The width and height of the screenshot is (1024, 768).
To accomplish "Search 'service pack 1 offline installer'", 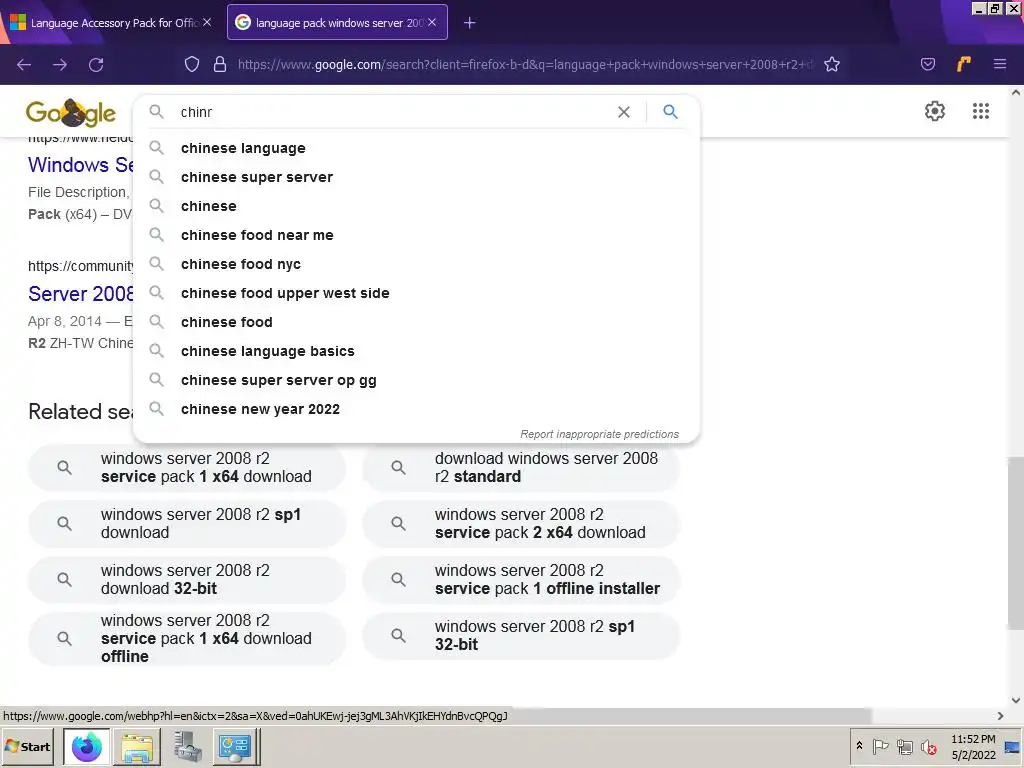I will (x=521, y=579).
